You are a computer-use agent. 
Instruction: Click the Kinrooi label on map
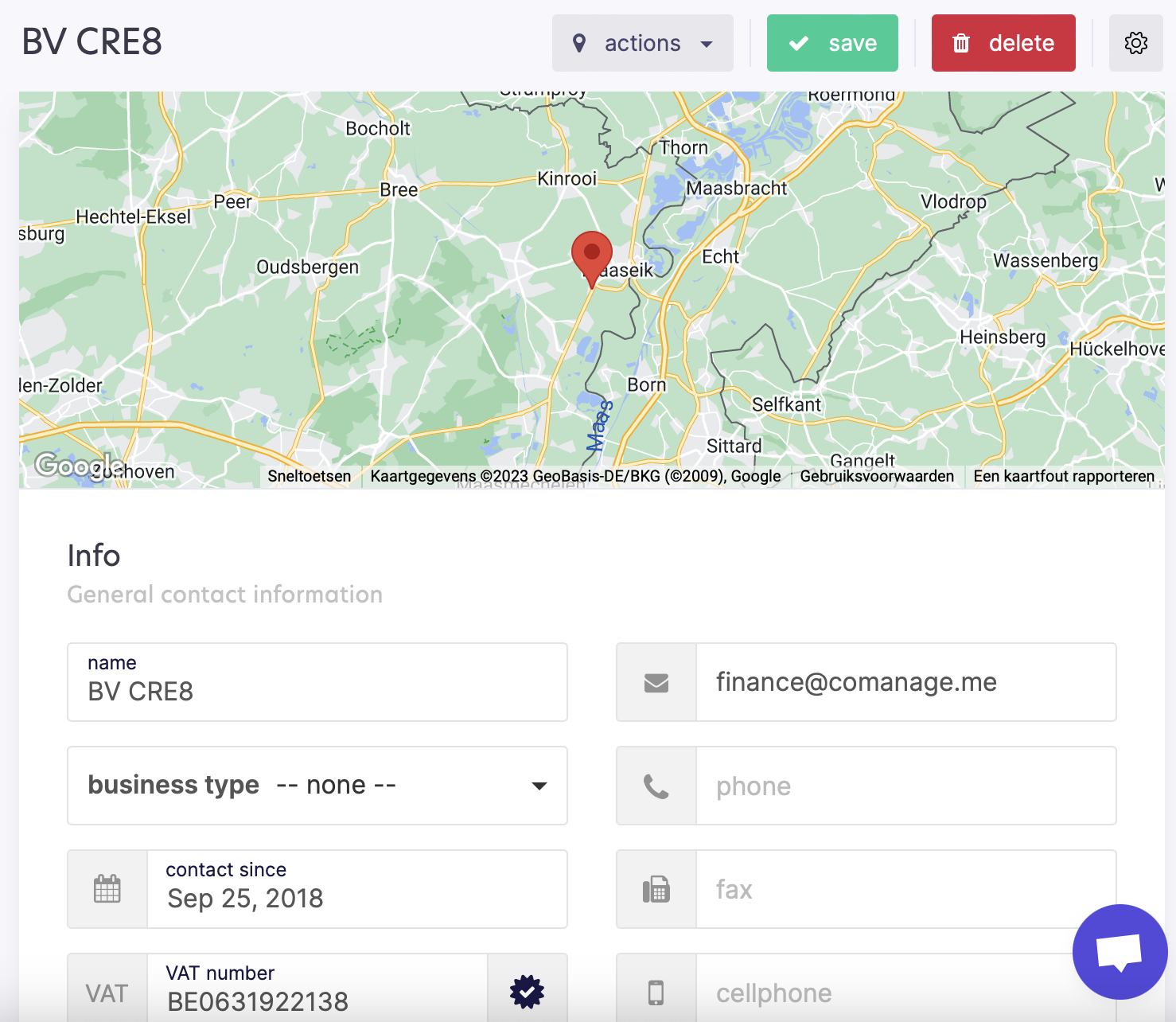coord(567,178)
